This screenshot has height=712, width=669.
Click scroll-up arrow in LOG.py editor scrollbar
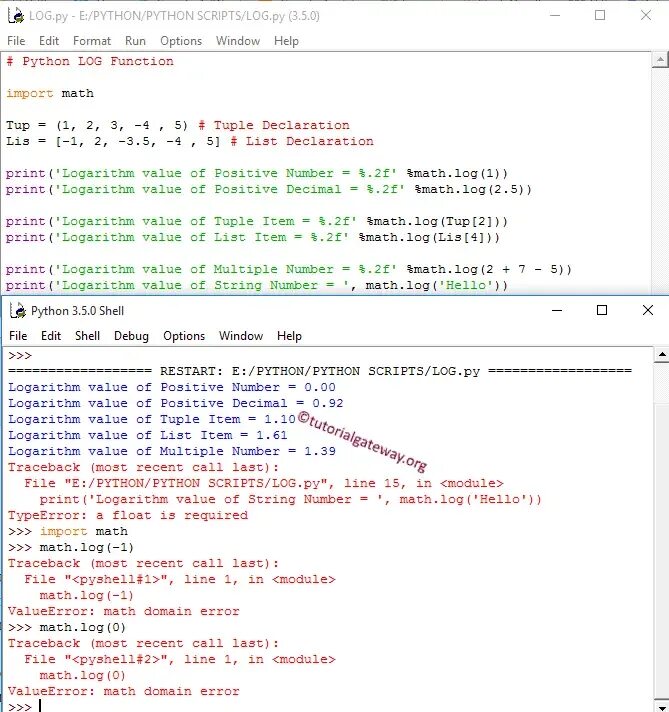pyautogui.click(x=660, y=60)
